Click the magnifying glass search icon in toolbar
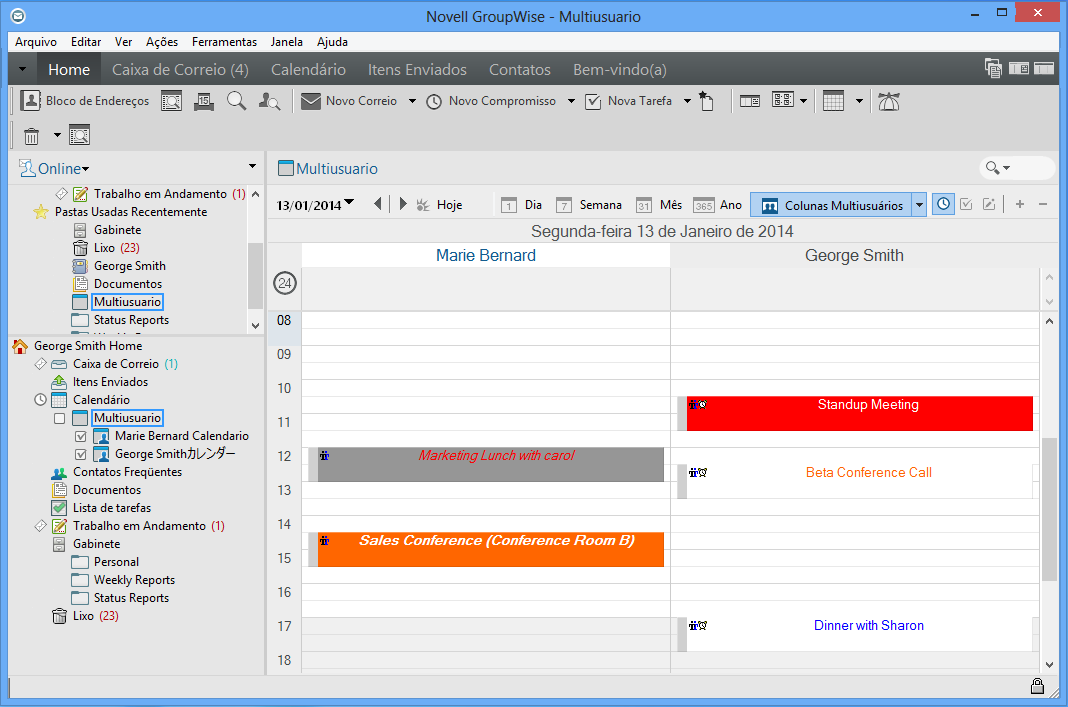1068x707 pixels. click(236, 101)
